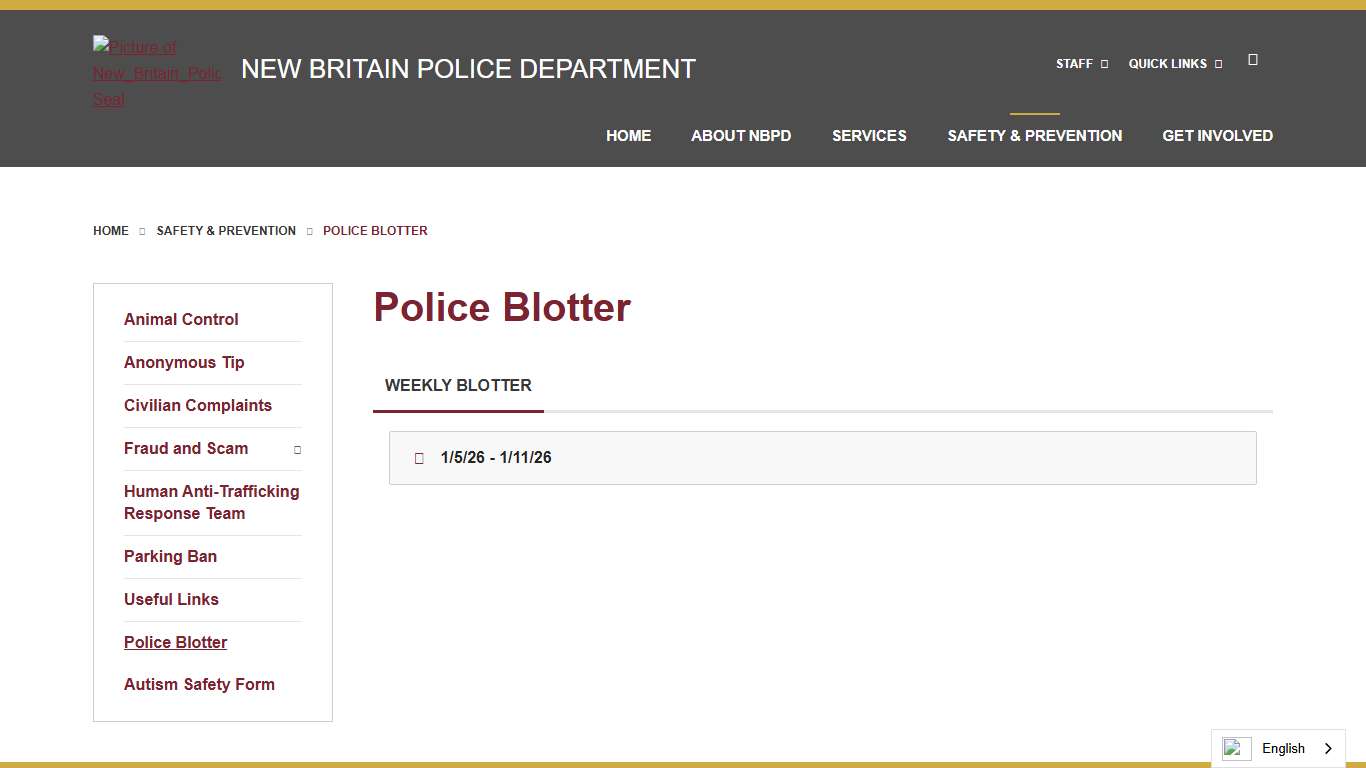This screenshot has width=1366, height=768.
Task: Click the New Britain Police Seal image link
Action: [157, 72]
